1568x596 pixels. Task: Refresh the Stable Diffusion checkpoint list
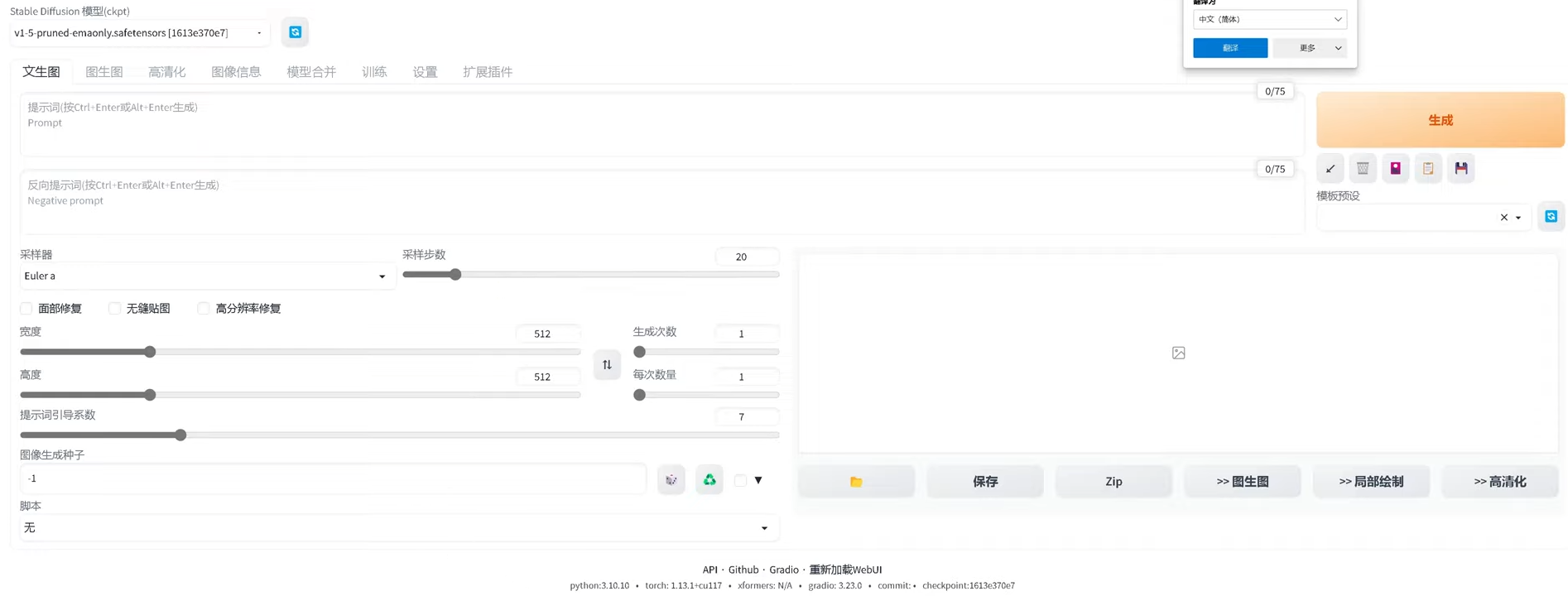(x=295, y=32)
